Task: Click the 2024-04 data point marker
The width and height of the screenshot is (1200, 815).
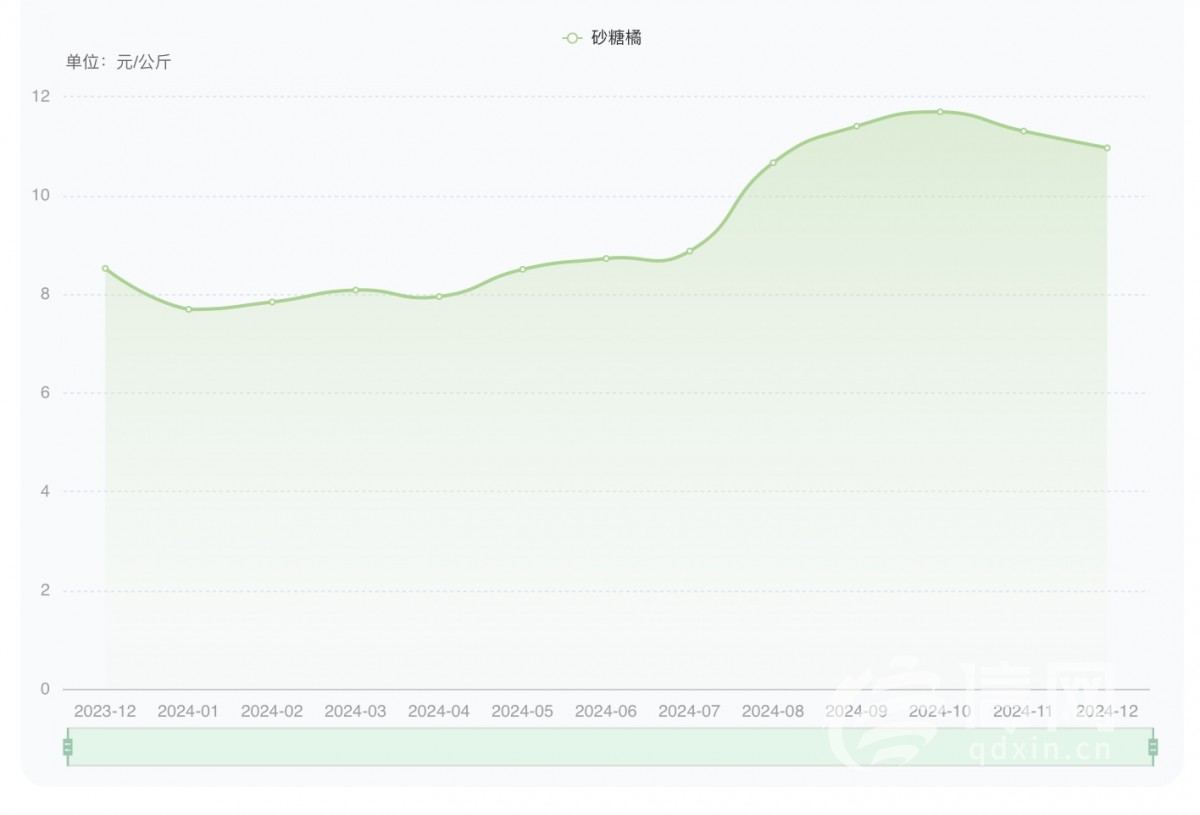Action: pyautogui.click(x=439, y=296)
